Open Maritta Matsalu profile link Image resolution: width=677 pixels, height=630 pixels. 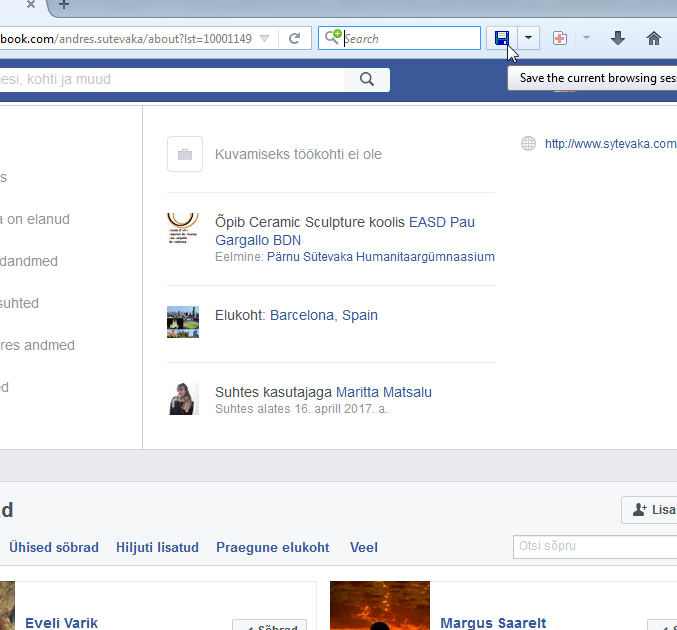coord(384,392)
